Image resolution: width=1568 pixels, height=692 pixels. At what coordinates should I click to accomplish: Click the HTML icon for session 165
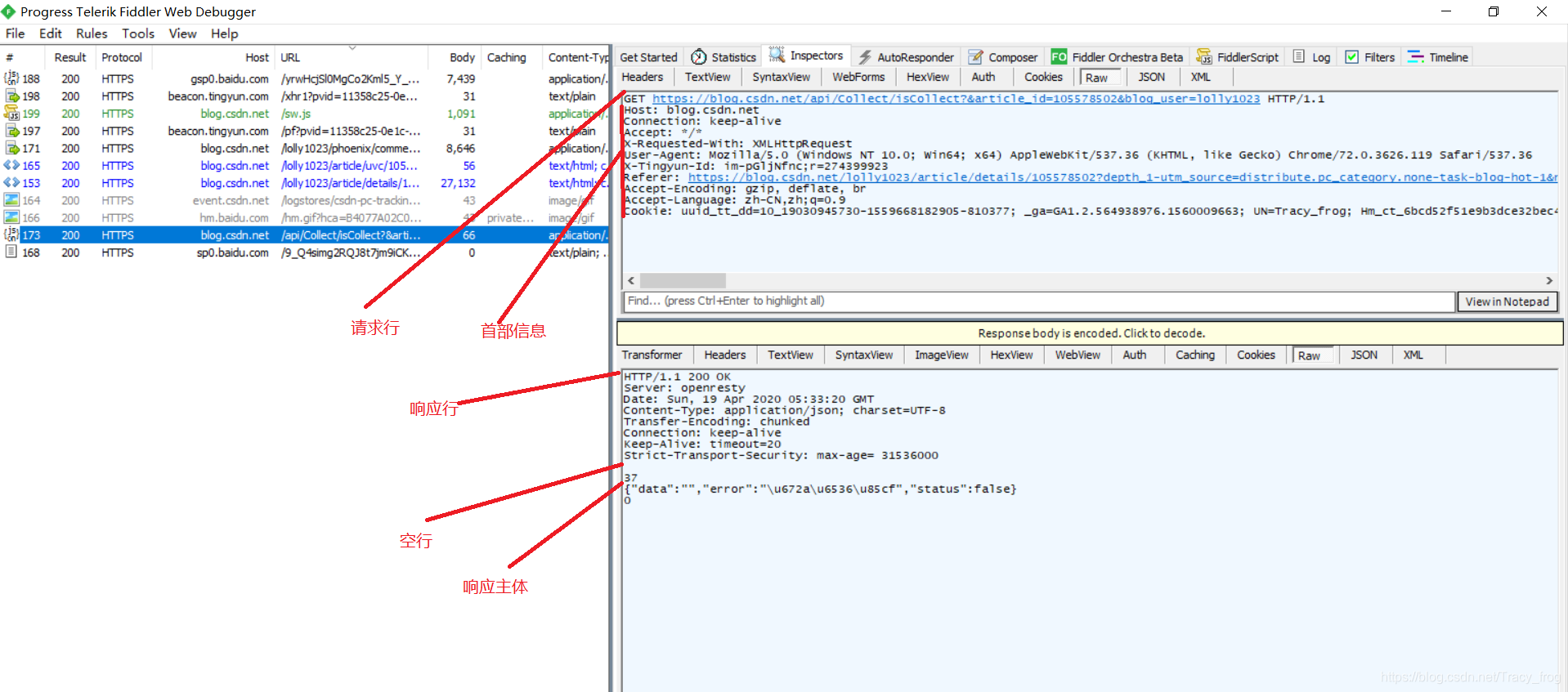tap(11, 165)
